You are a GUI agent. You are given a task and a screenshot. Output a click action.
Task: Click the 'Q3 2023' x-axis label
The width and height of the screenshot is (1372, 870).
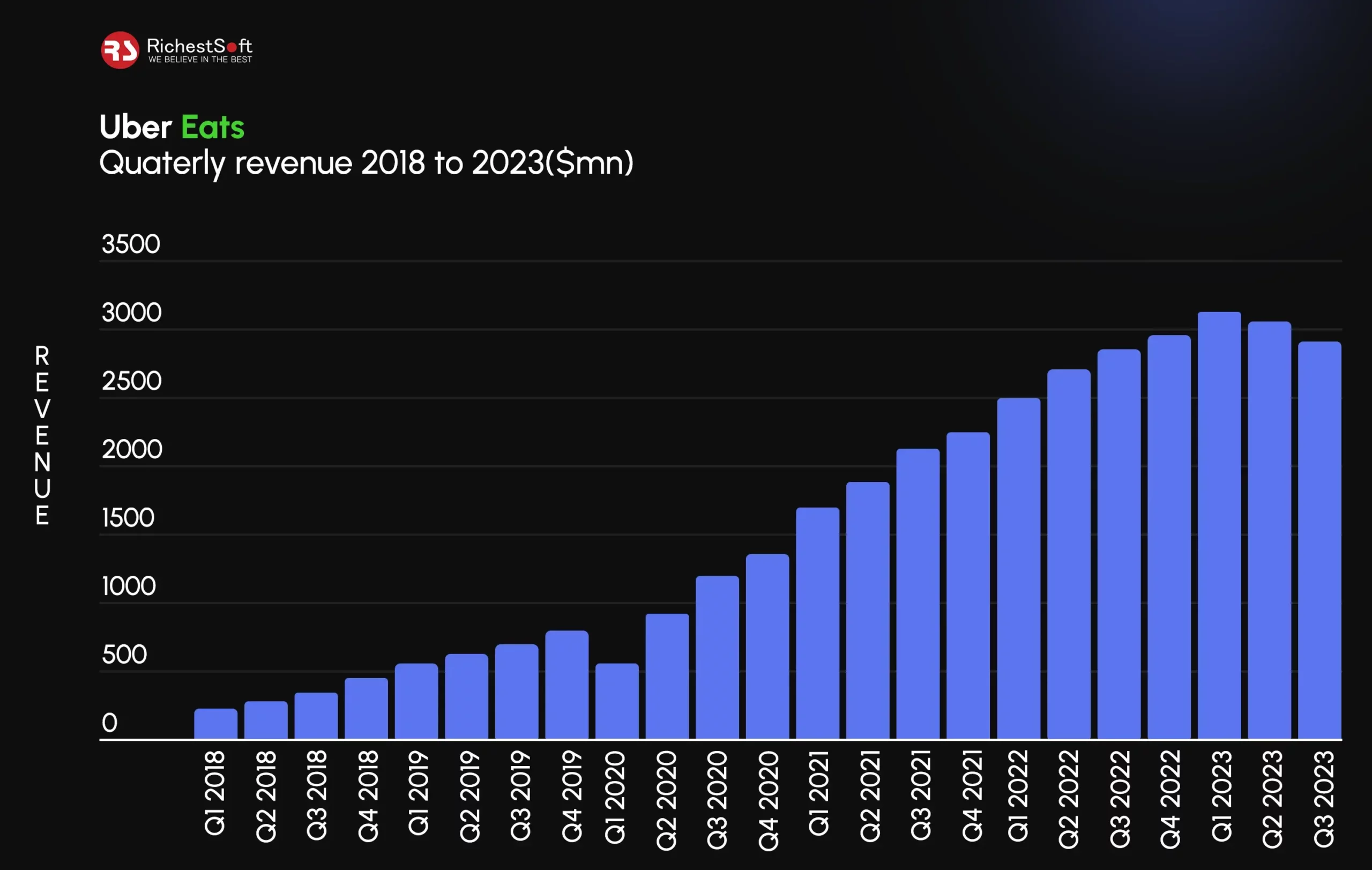[x=1324, y=798]
